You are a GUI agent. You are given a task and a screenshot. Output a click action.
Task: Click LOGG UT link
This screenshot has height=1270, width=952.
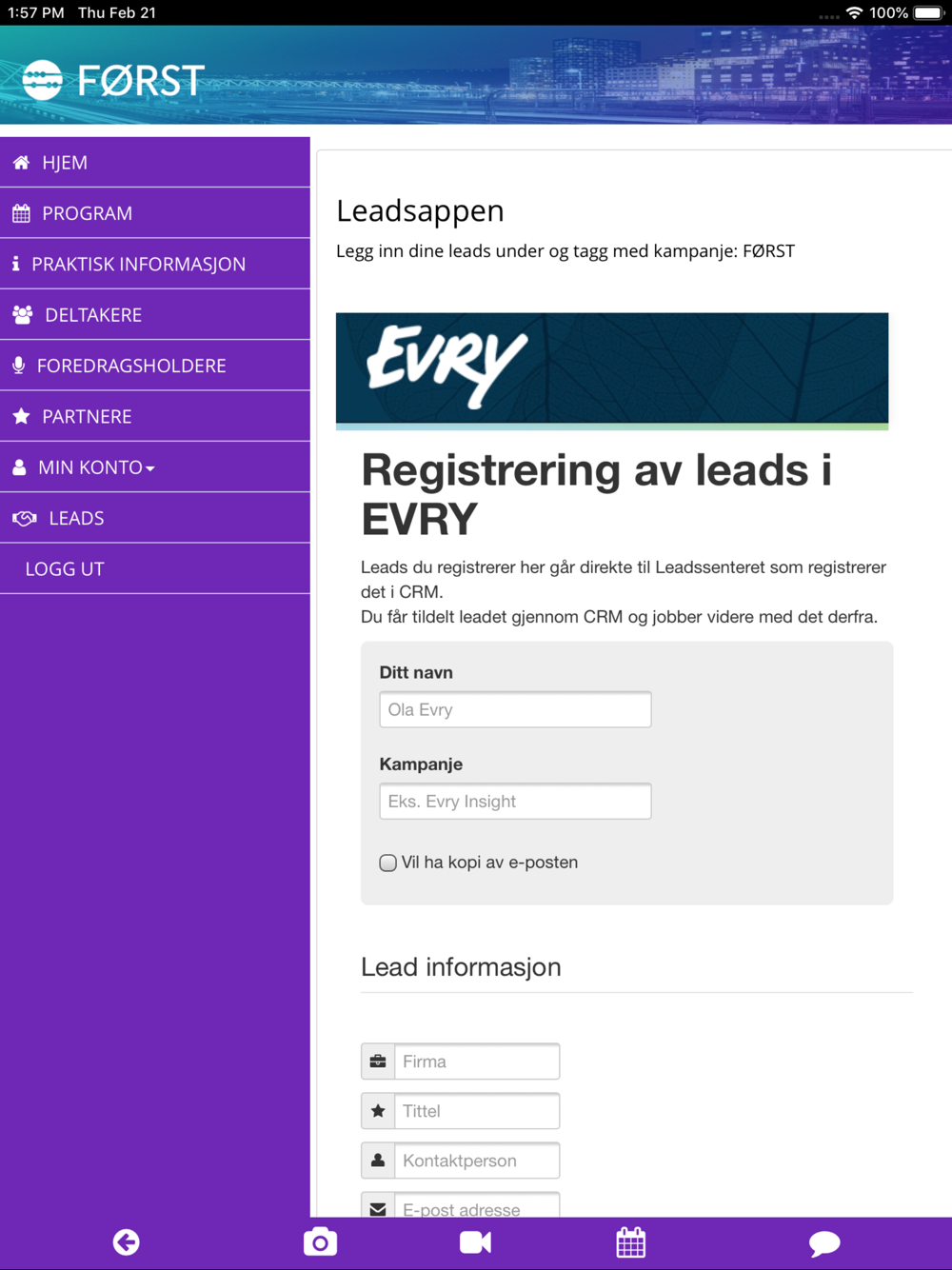pyautogui.click(x=155, y=569)
